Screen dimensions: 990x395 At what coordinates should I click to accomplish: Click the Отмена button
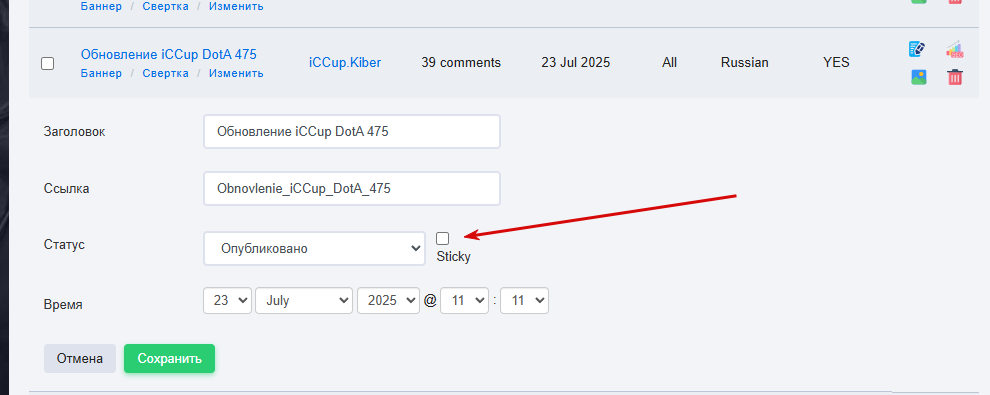pyautogui.click(x=80, y=358)
